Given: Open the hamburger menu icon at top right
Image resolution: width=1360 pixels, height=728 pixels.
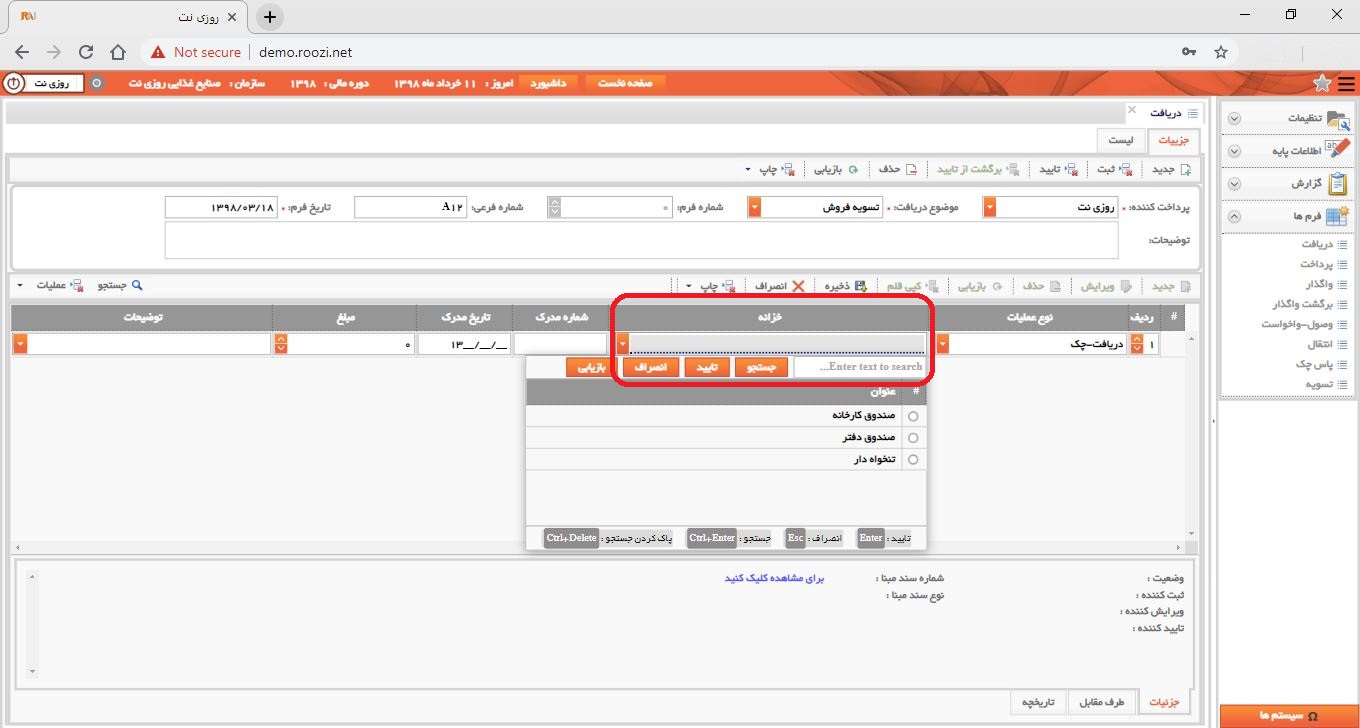Looking at the screenshot, I should click(x=1345, y=83).
